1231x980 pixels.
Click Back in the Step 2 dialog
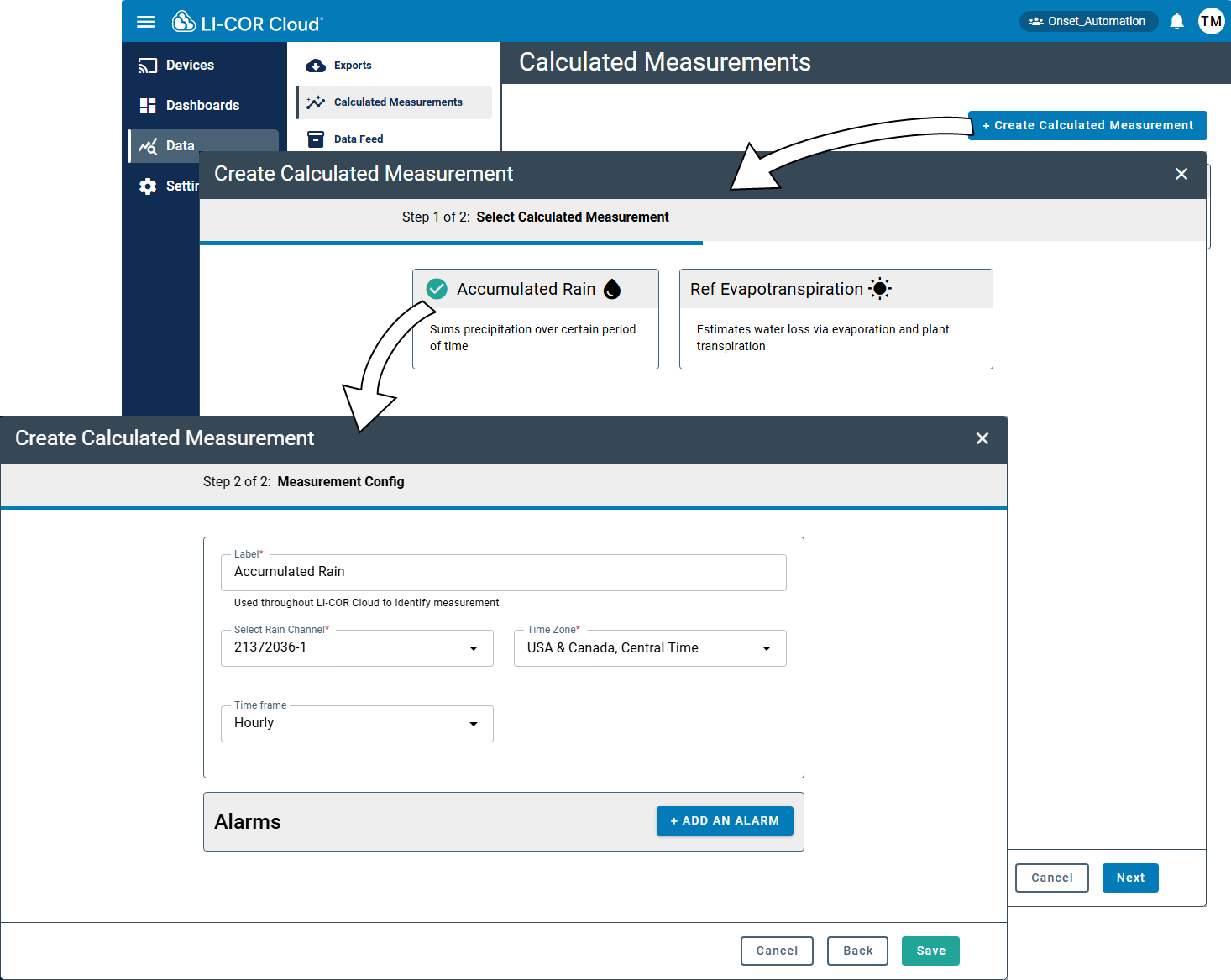[857, 951]
